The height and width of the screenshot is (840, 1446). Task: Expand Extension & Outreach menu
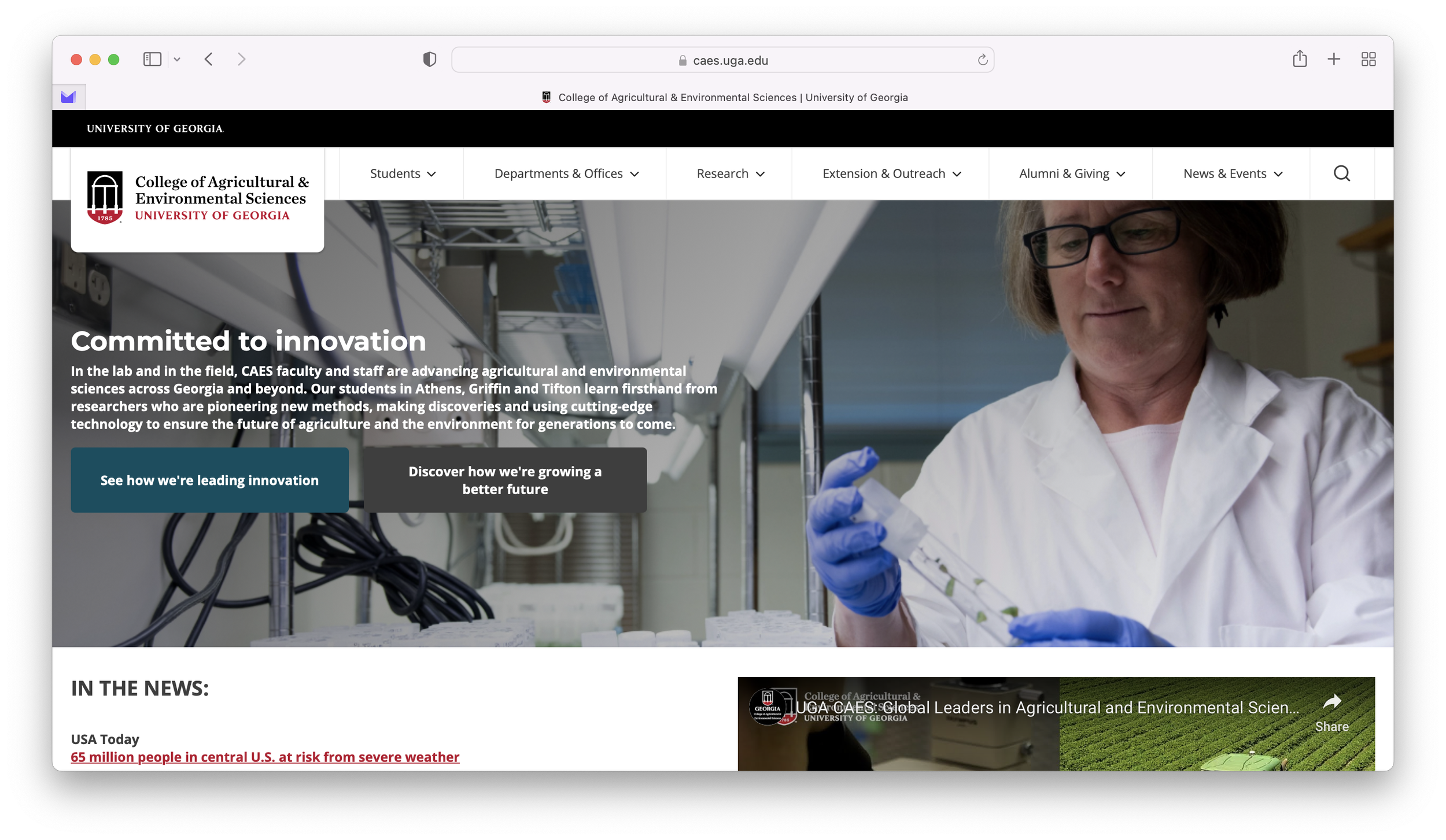pyautogui.click(x=891, y=174)
